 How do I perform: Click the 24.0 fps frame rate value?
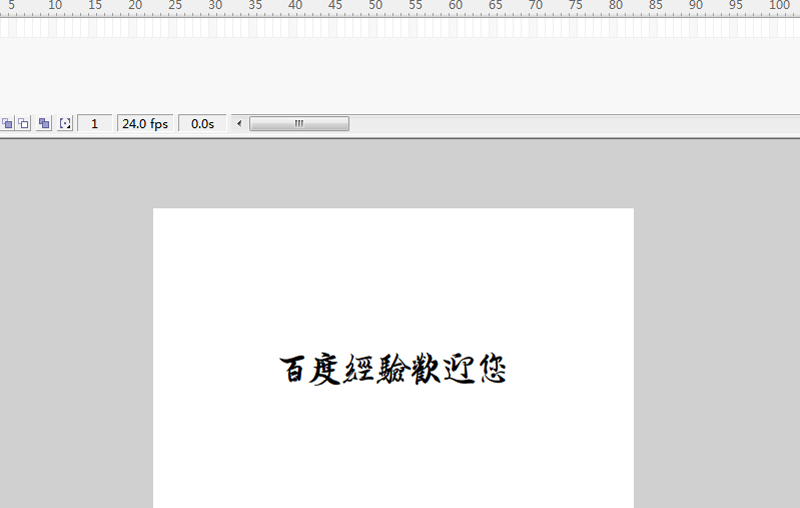[x=145, y=123]
